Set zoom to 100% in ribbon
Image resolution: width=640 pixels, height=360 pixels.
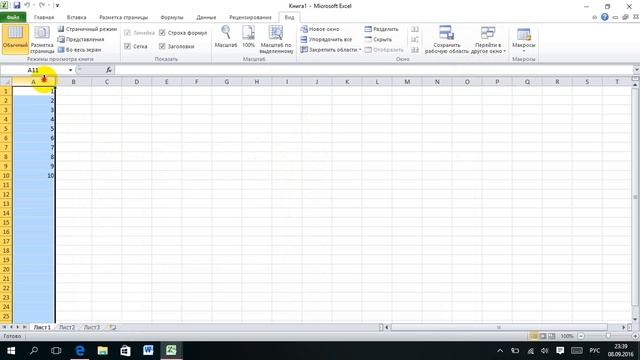point(248,37)
